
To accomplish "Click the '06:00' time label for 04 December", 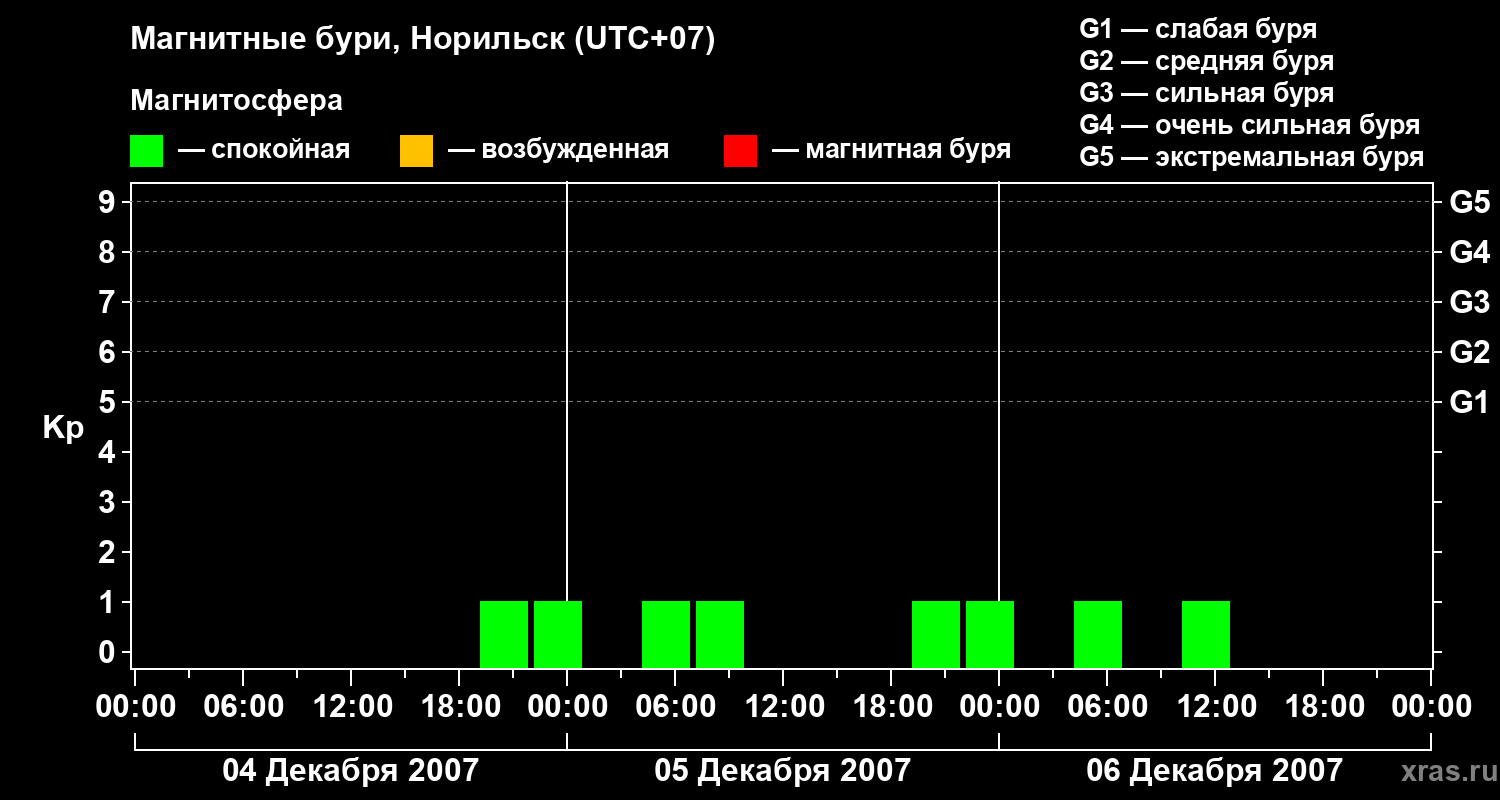I will pyautogui.click(x=243, y=706).
